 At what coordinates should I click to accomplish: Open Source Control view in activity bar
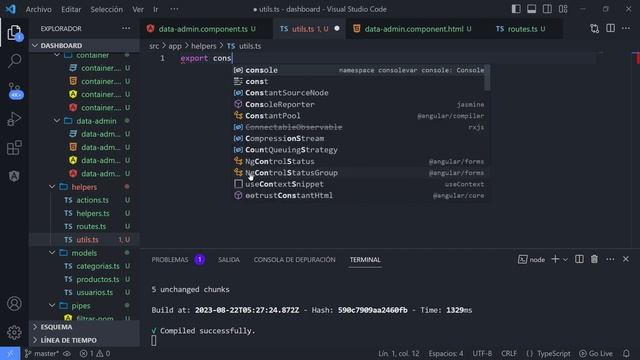coord(15,91)
